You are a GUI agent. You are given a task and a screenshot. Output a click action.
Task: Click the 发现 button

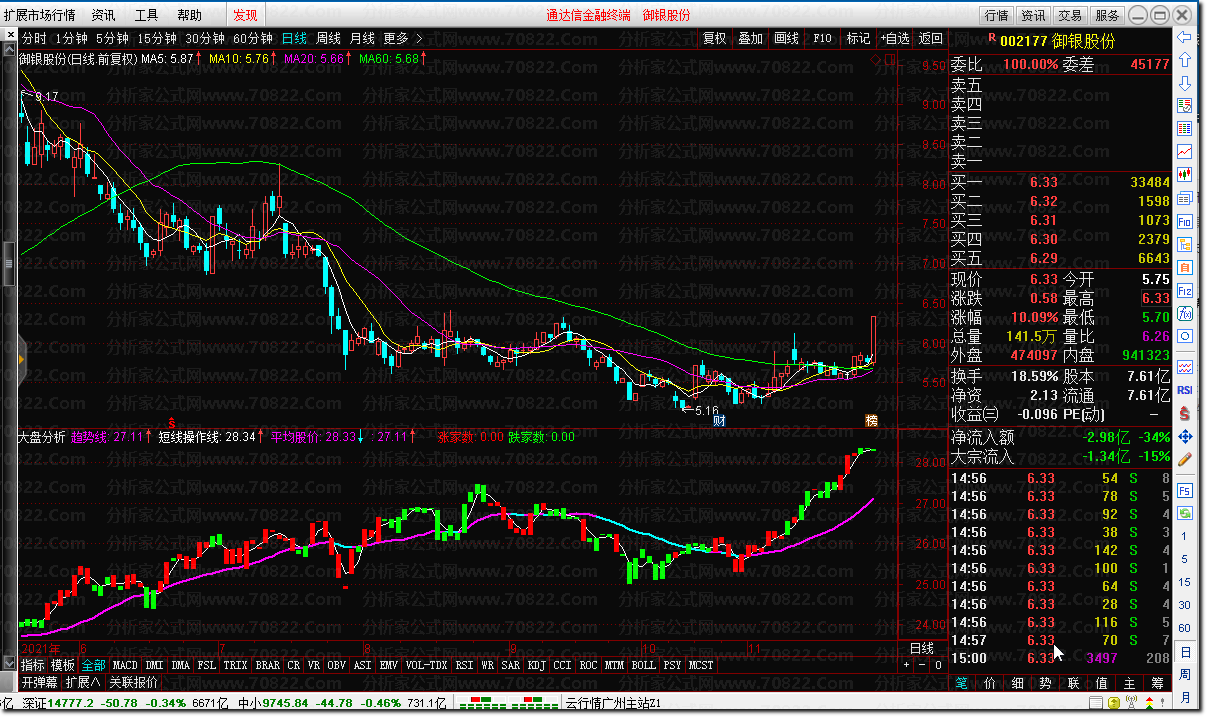coord(245,15)
